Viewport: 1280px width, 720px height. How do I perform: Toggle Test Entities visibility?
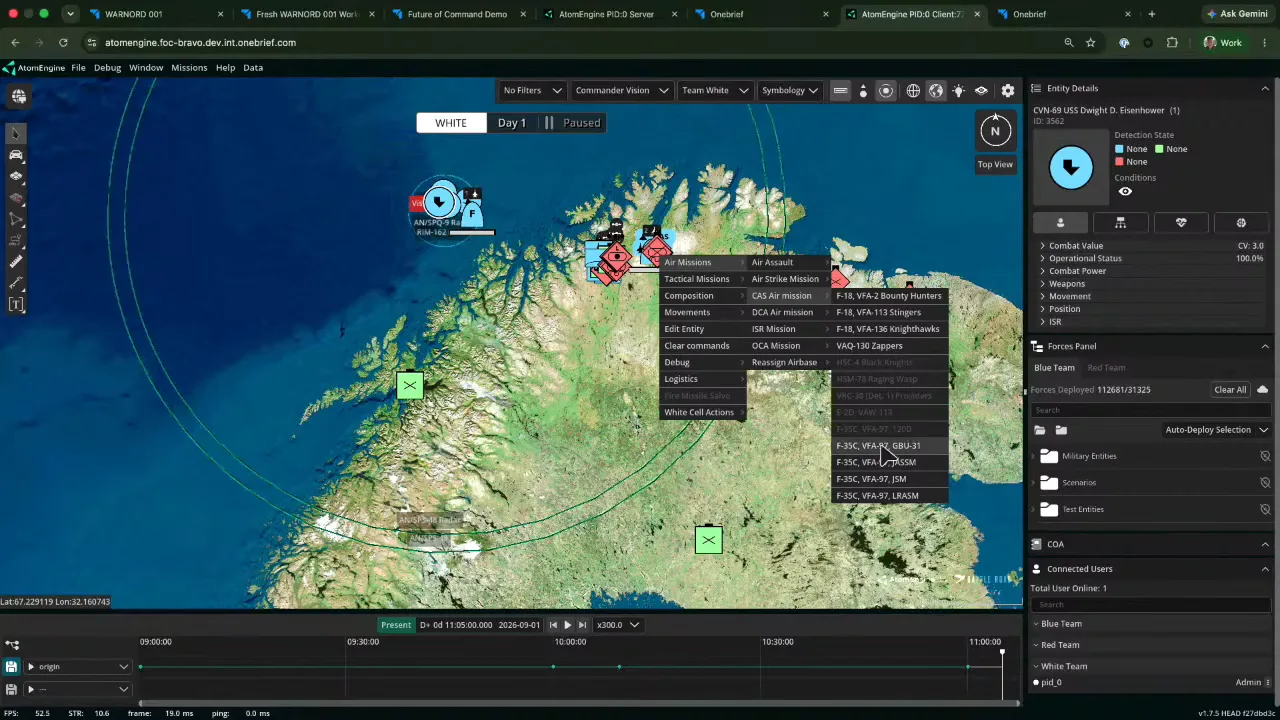(x=1265, y=509)
